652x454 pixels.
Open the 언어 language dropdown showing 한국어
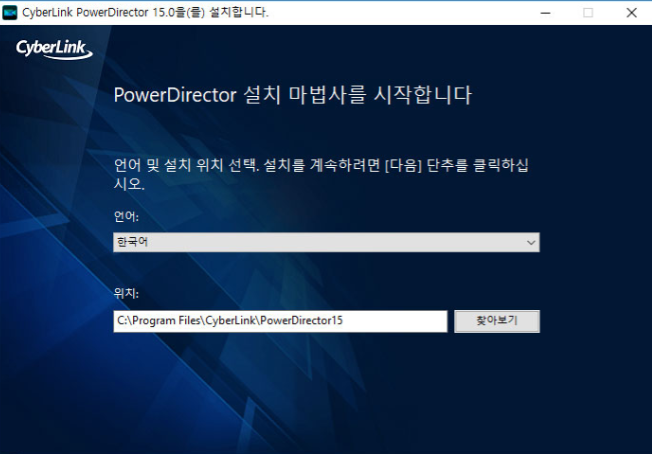tap(326, 242)
